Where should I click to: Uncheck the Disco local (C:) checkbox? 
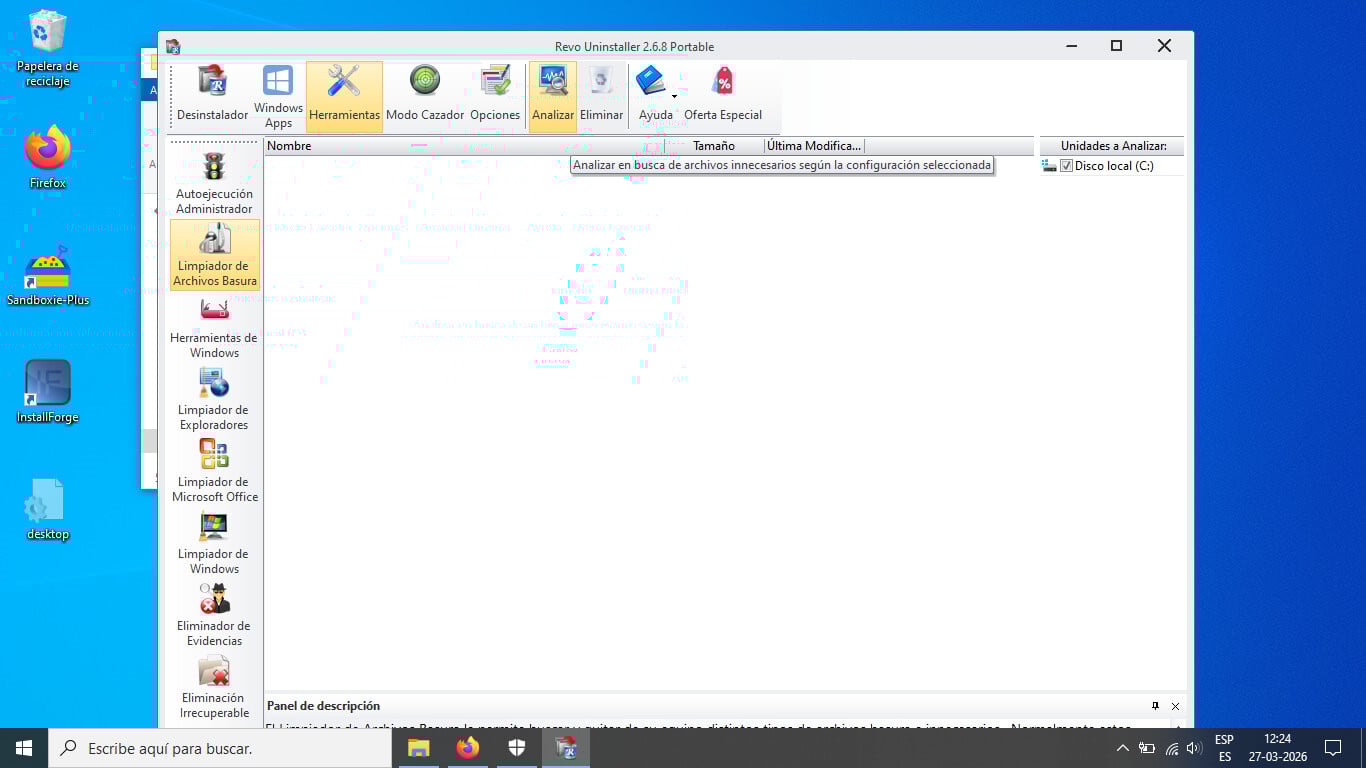pos(1066,166)
